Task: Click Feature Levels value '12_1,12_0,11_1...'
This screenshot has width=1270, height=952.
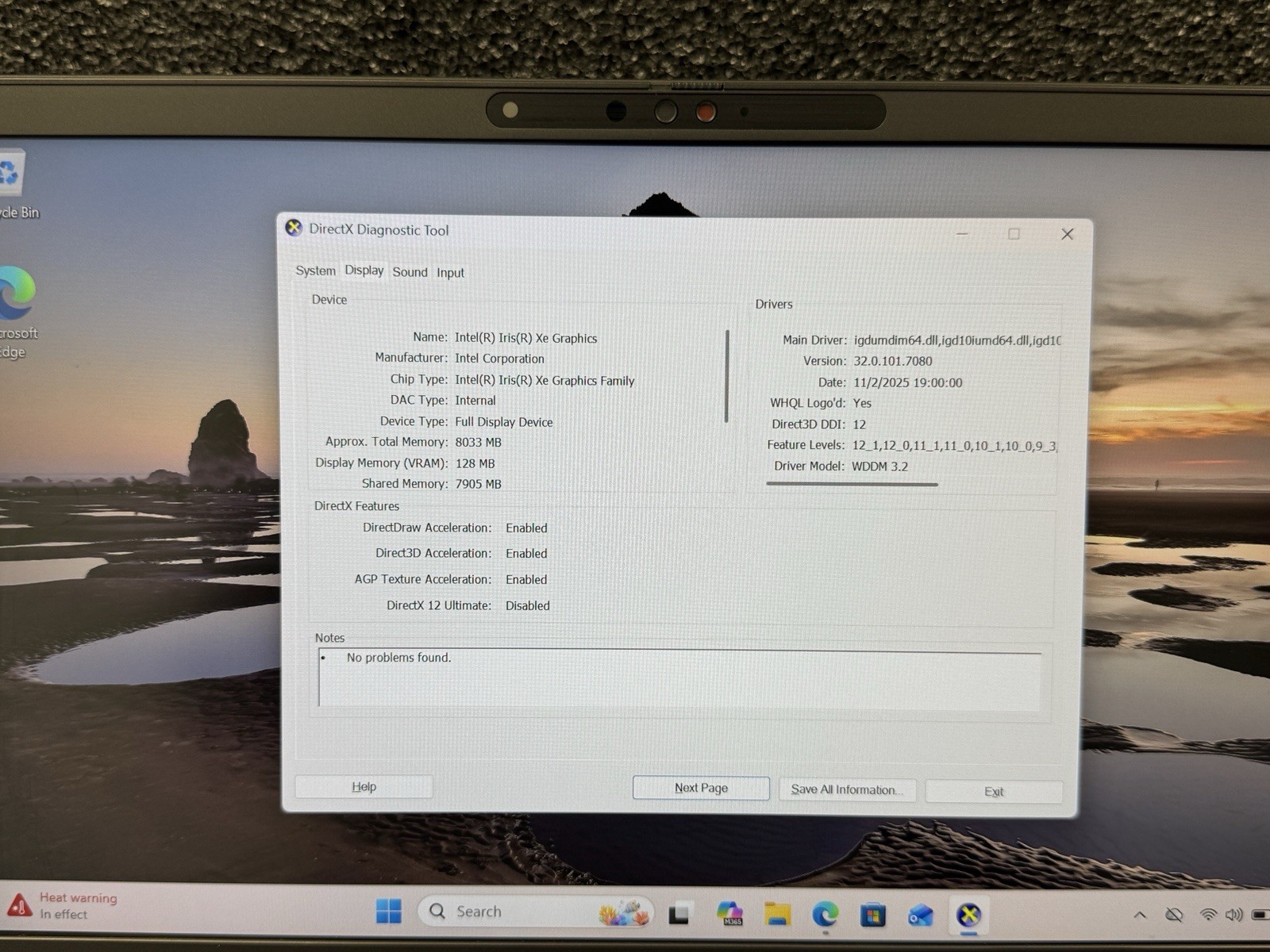Action: (954, 446)
